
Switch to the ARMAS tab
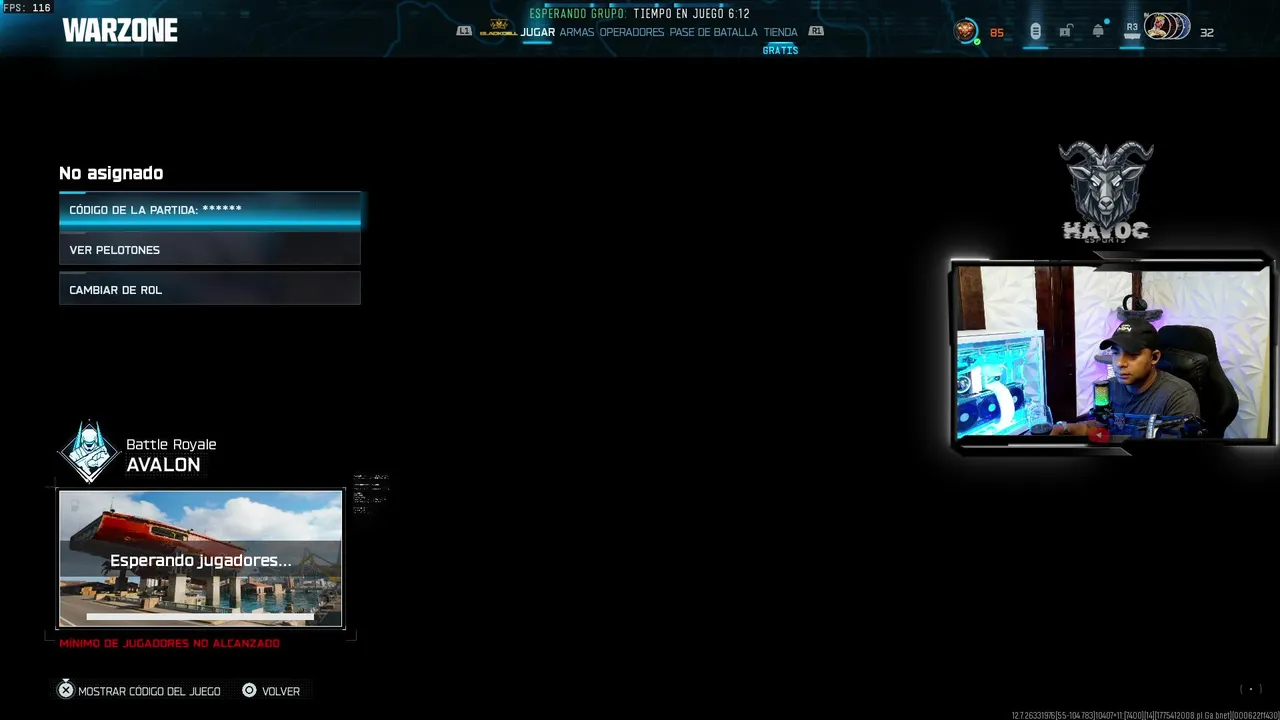click(x=576, y=32)
